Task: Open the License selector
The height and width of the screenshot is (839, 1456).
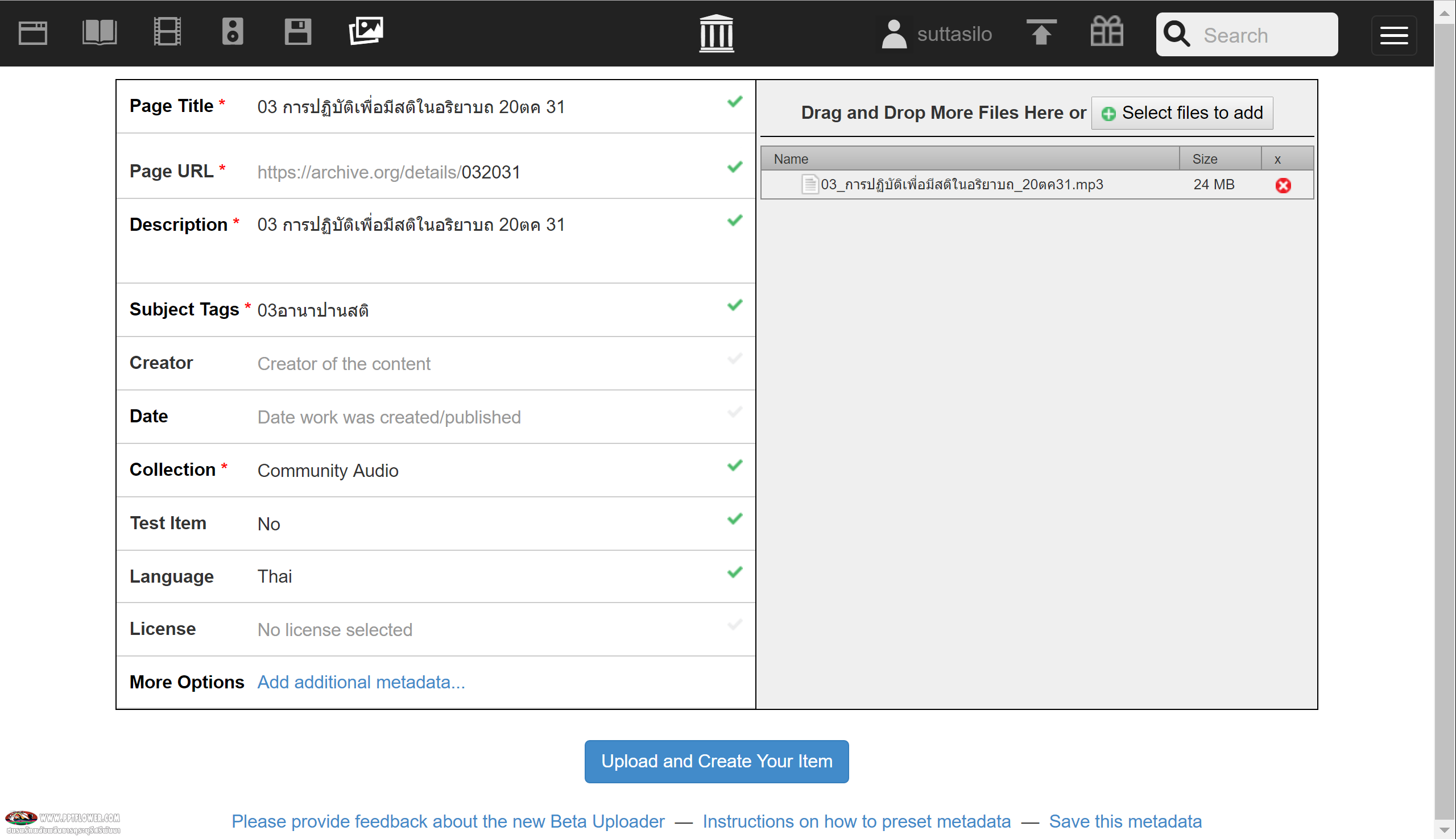Action: click(335, 630)
